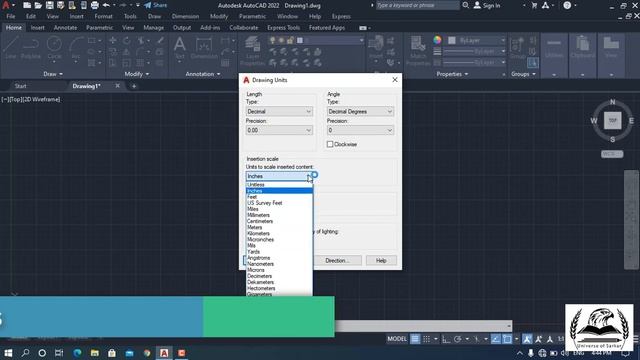Click the object color wheel icon
Viewport: 640px width, 360px height.
click(x=437, y=40)
